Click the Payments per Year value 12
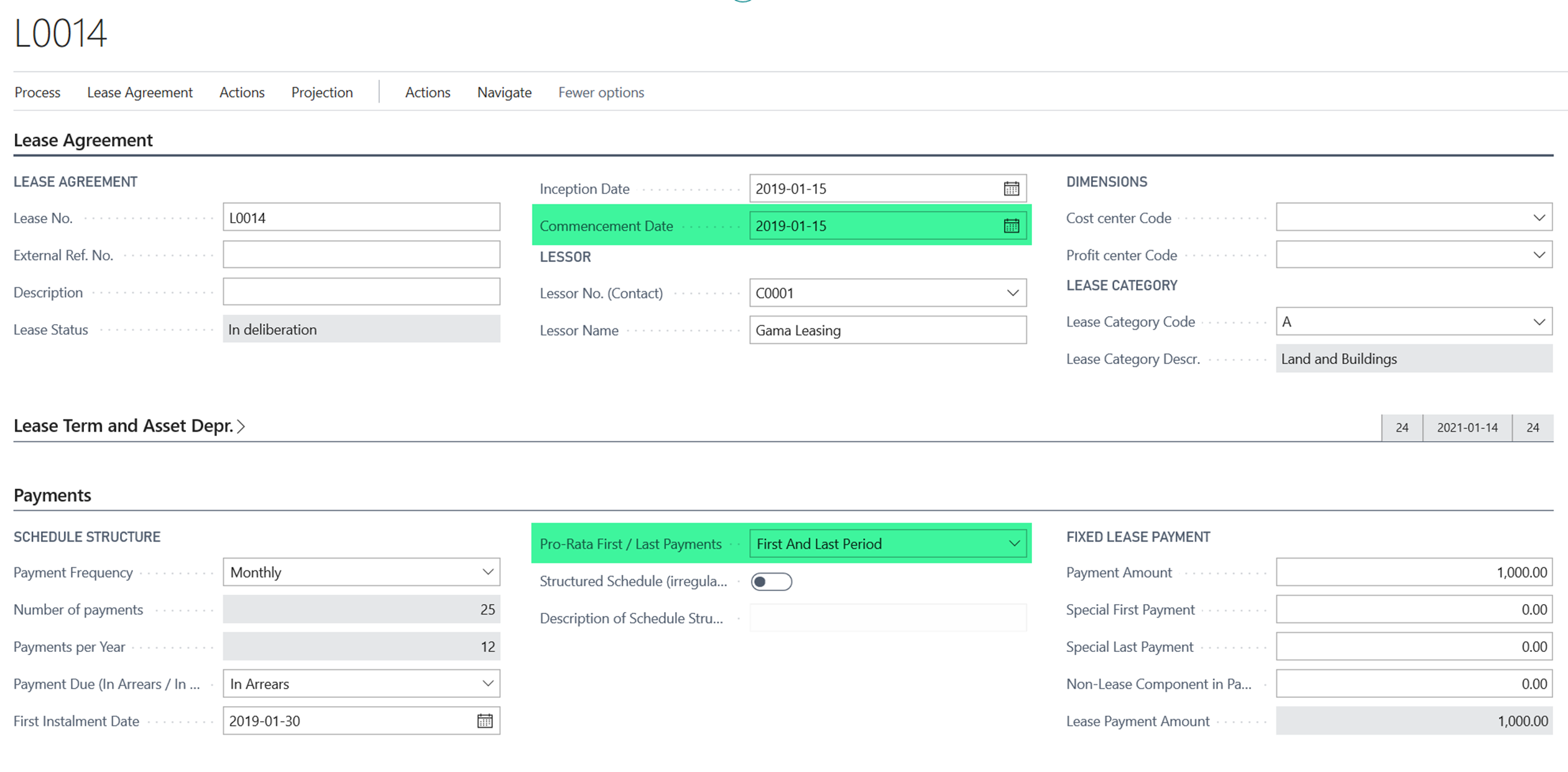1568x772 pixels. (361, 647)
